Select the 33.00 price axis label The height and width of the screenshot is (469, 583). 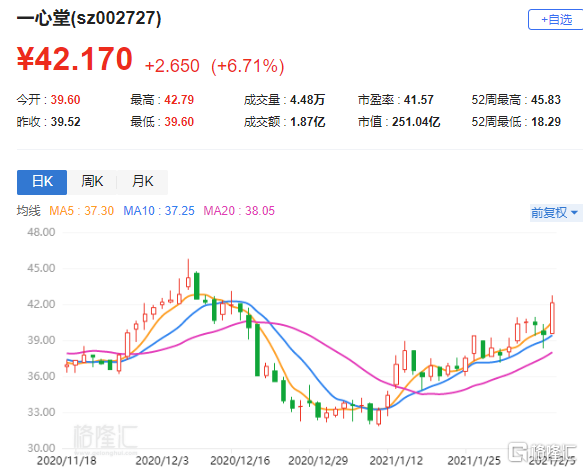click(41, 412)
